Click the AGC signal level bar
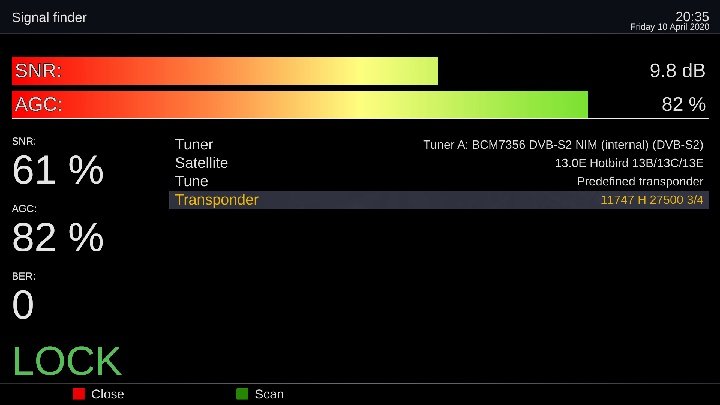This screenshot has height=405, width=720. point(299,104)
